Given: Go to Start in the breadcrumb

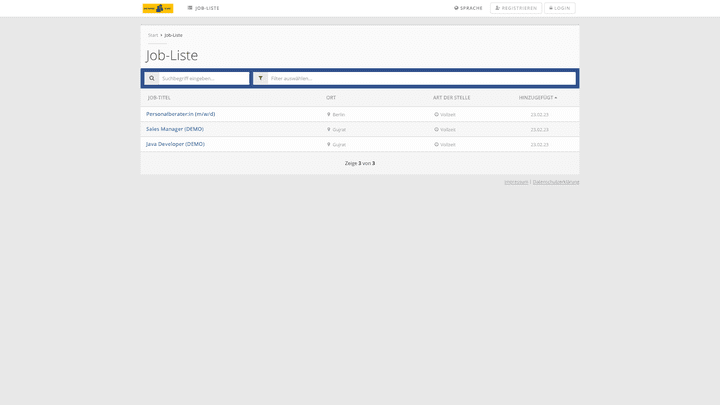Looking at the screenshot, I should point(153,35).
